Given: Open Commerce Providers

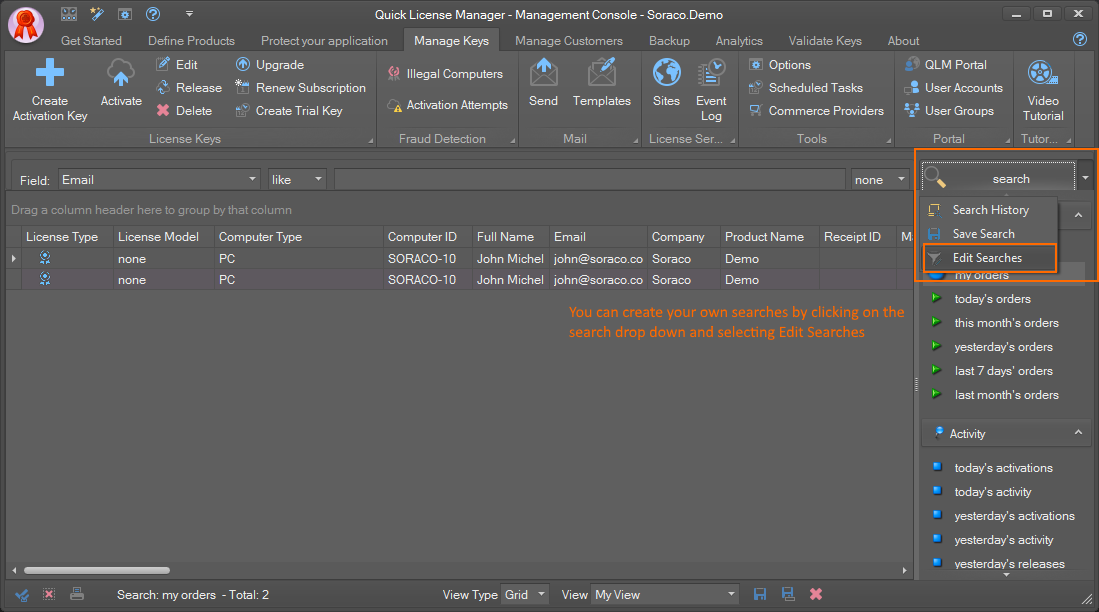Looking at the screenshot, I should pos(817,111).
